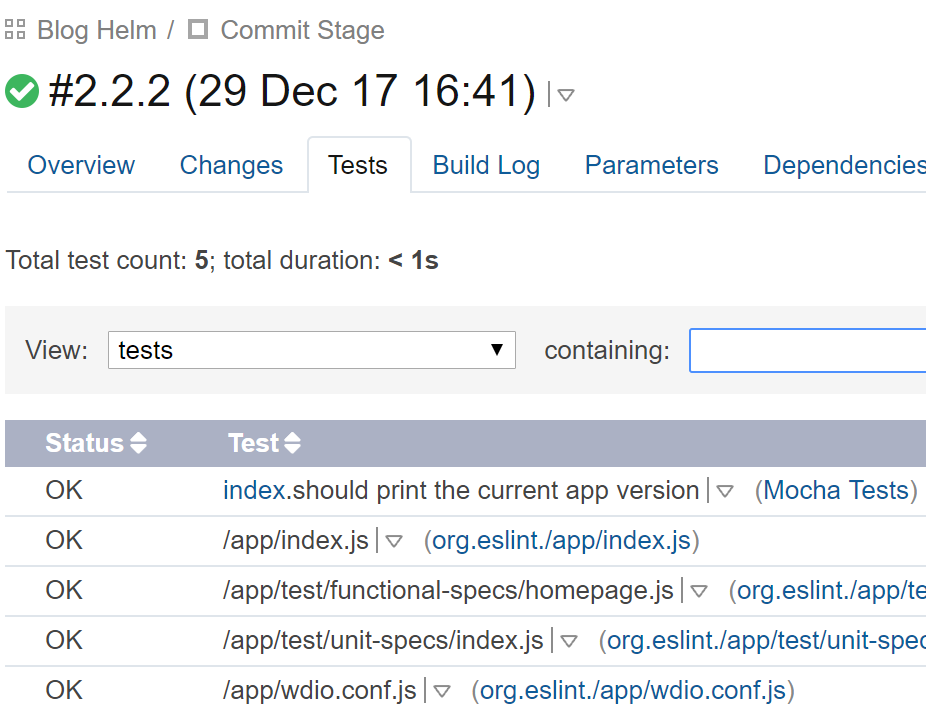
Task: Expand menu for index.should print the current app version
Action: tap(725, 491)
